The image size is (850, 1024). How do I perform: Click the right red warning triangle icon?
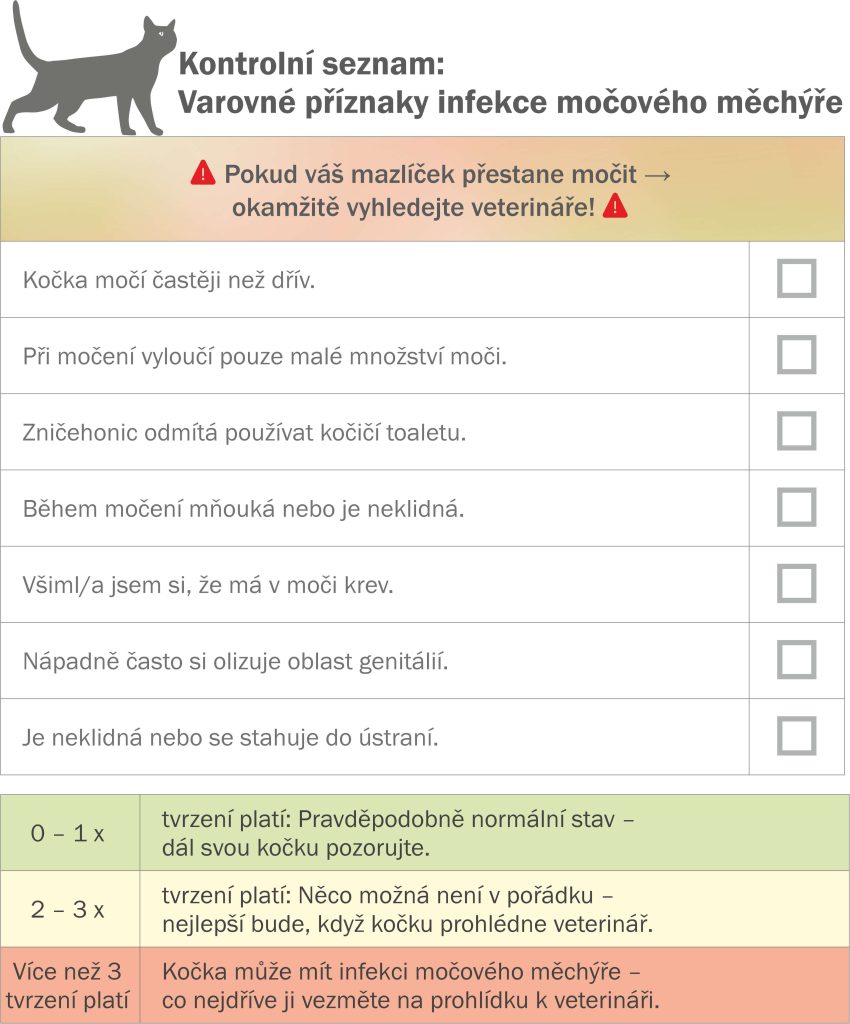coord(615,207)
